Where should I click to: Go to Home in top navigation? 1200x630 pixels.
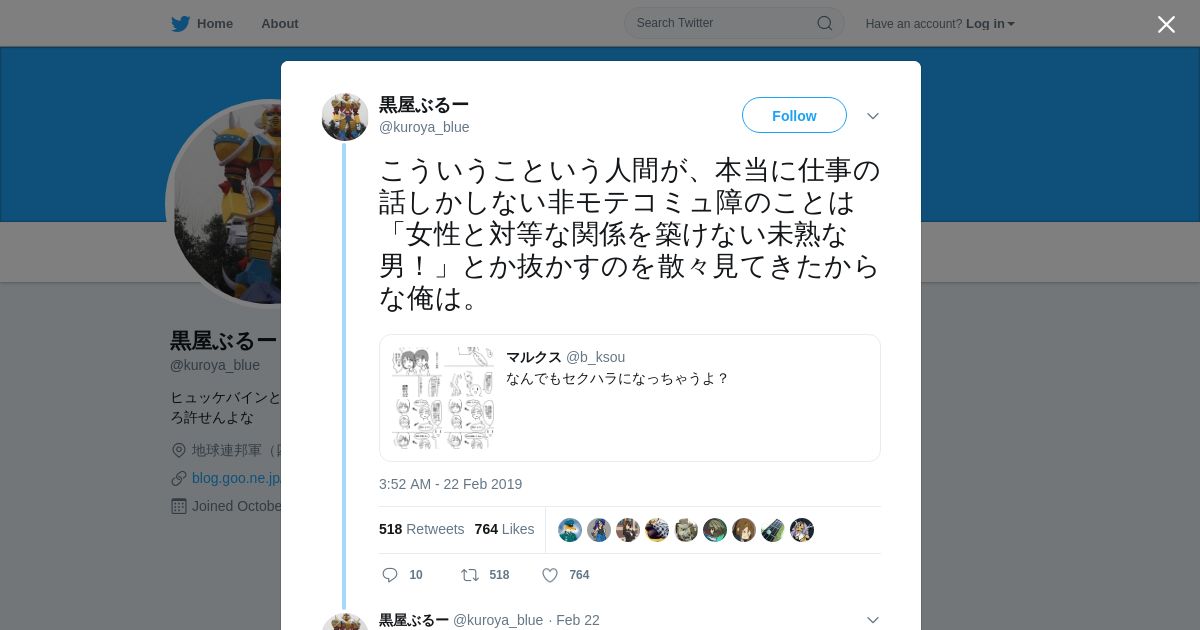point(215,24)
